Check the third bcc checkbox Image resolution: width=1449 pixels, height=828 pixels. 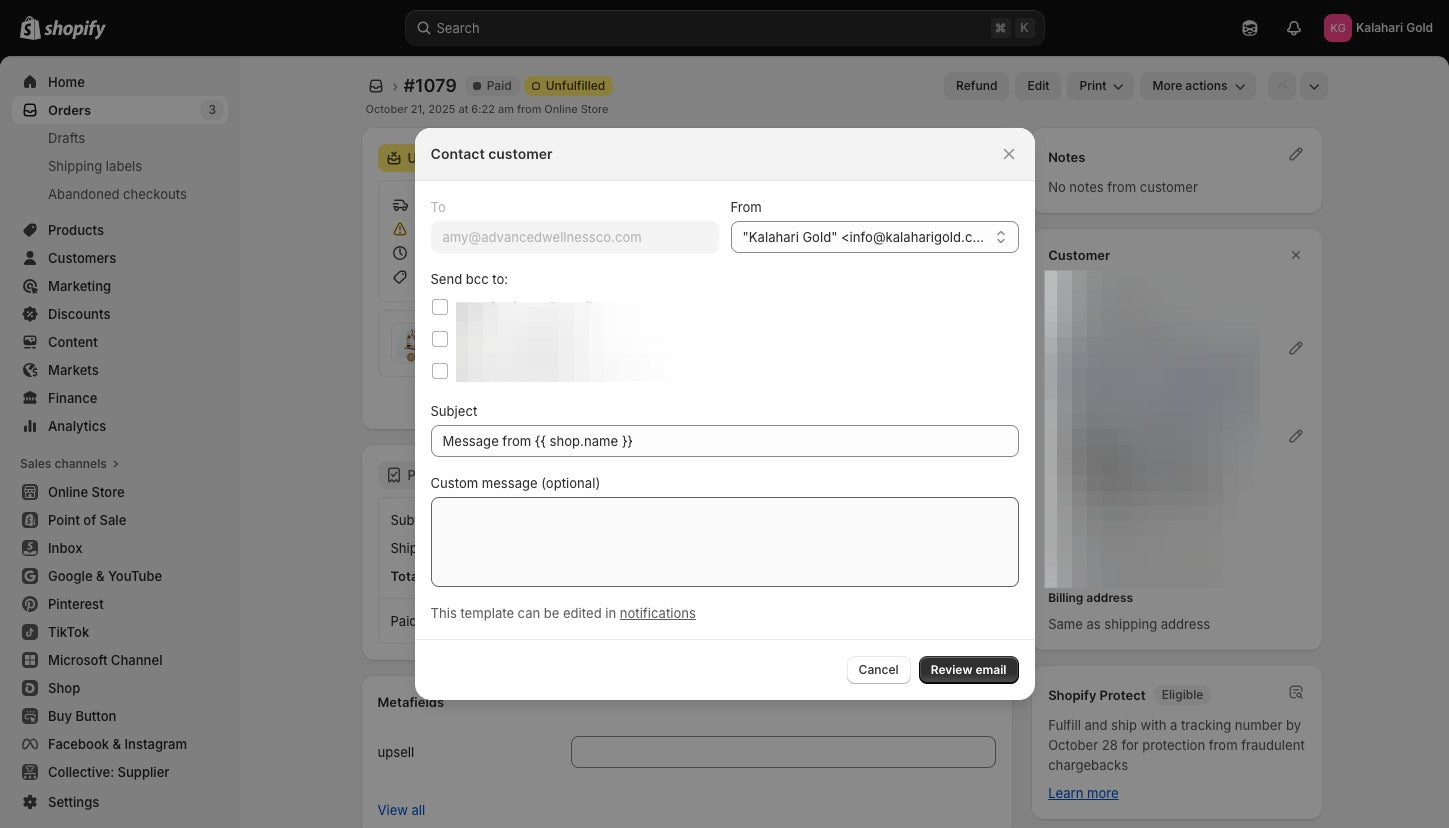pyautogui.click(x=439, y=371)
